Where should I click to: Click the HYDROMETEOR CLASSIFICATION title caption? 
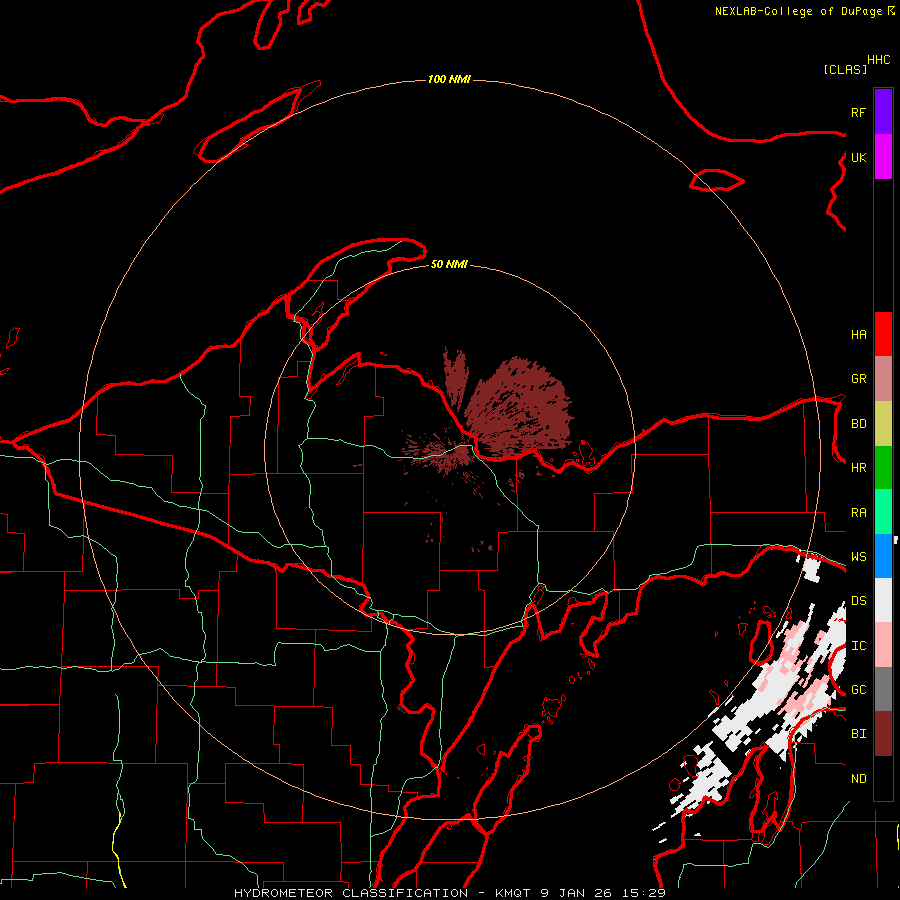(x=351, y=893)
